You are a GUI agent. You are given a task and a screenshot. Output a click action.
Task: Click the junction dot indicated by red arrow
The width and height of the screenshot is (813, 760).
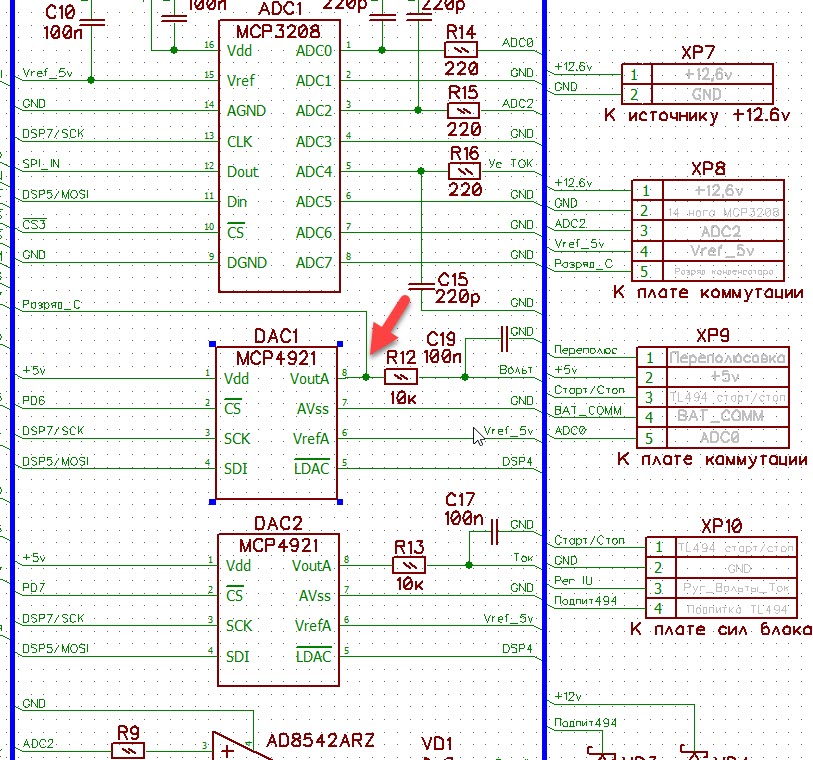click(x=366, y=377)
